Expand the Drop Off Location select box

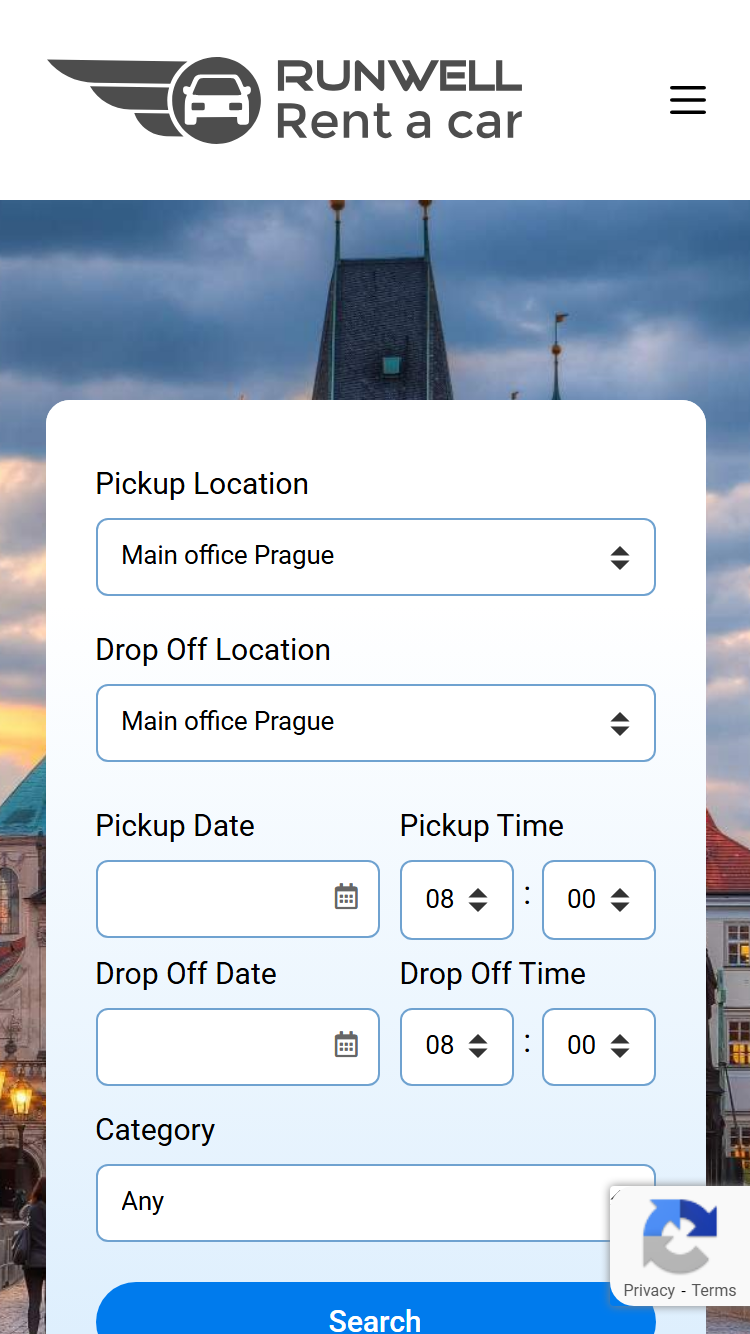(376, 723)
